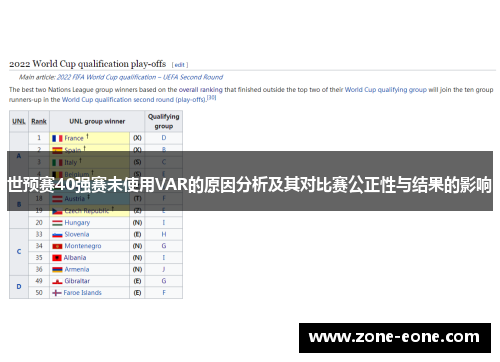
Task: Click the Gibraltar flag icon
Action: pos(57,281)
